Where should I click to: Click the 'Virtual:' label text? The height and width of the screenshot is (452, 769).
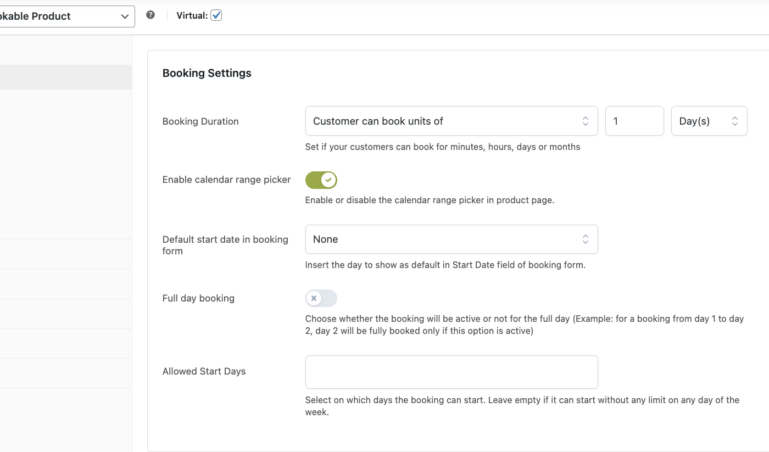pos(191,15)
